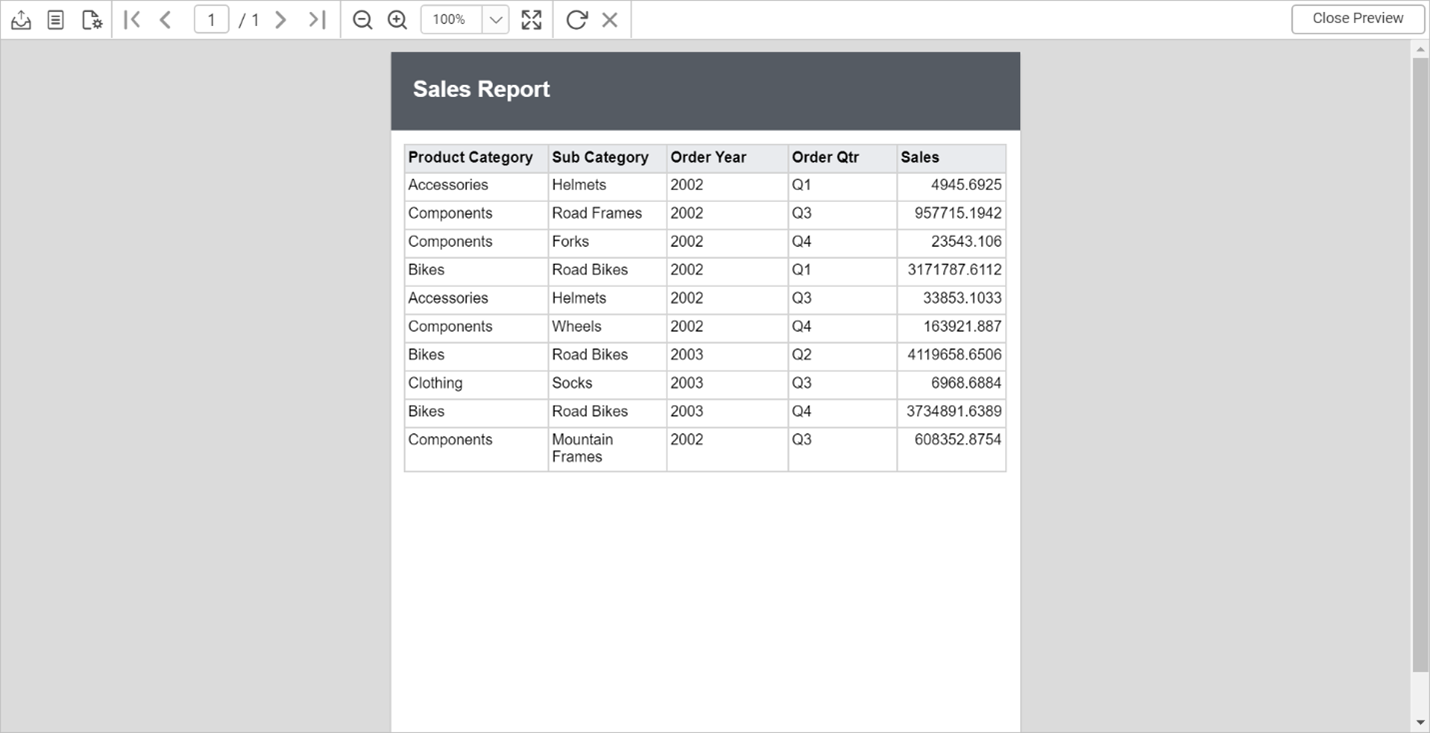Click the Product Category column header
The image size is (1430, 733).
click(x=469, y=157)
